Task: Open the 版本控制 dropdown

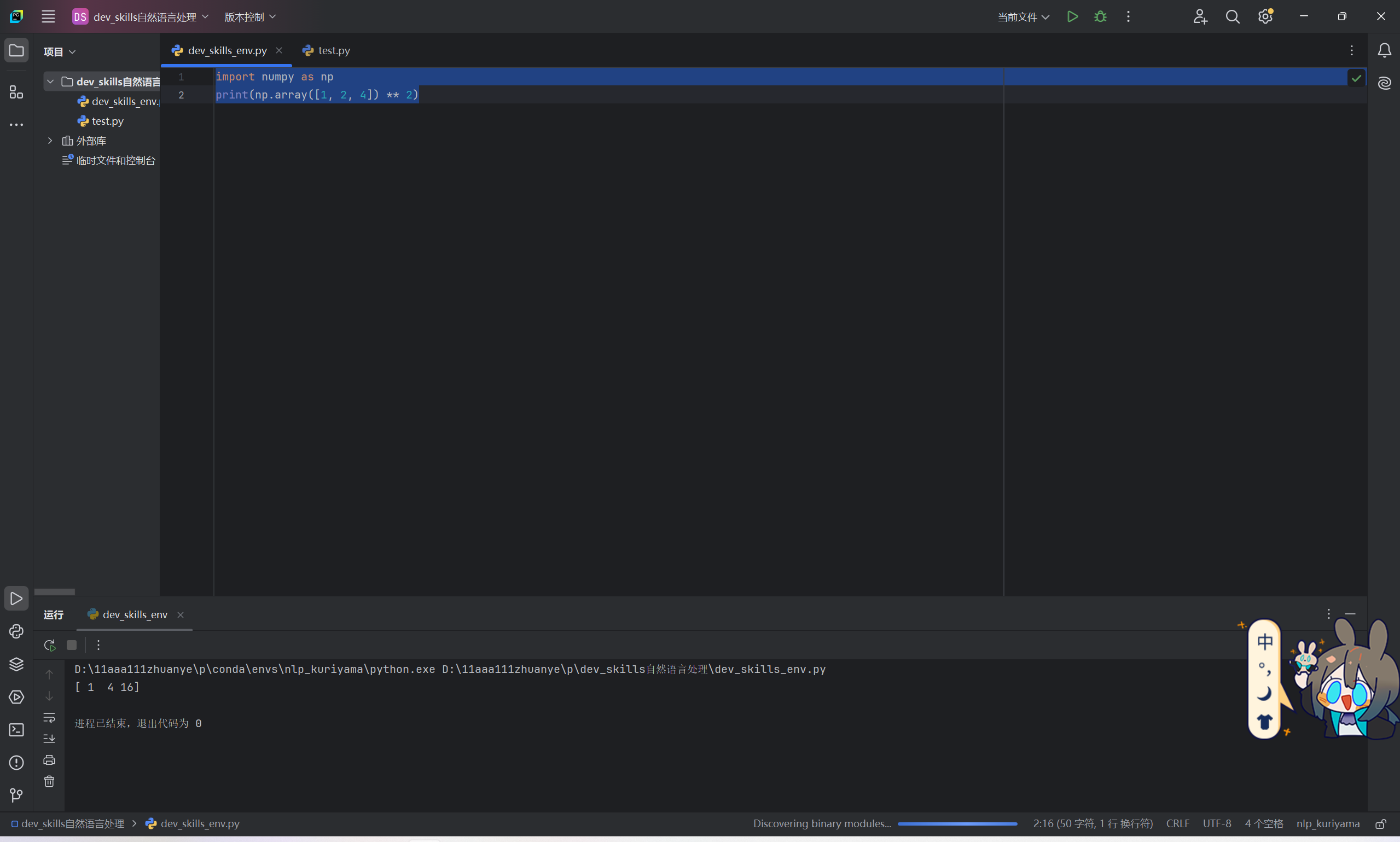Action: click(249, 16)
